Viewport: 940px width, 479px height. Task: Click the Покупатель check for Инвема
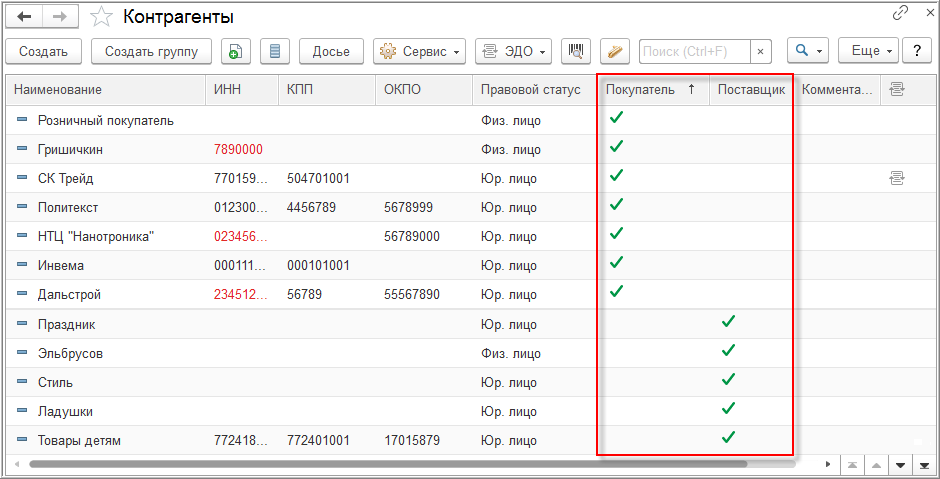point(616,263)
